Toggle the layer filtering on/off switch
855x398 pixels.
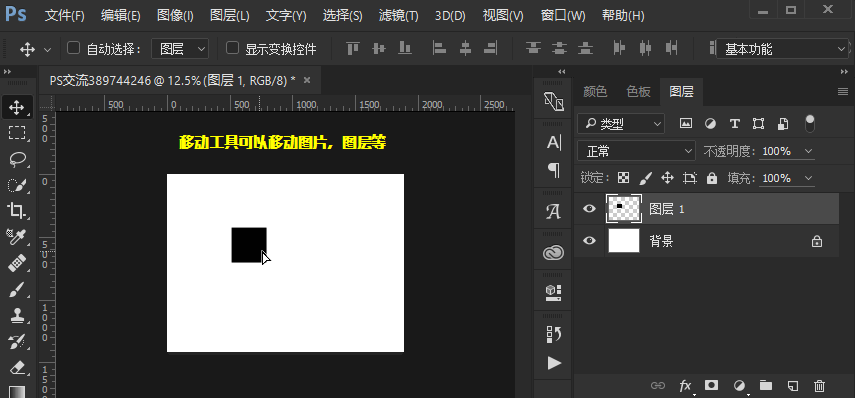[x=810, y=124]
